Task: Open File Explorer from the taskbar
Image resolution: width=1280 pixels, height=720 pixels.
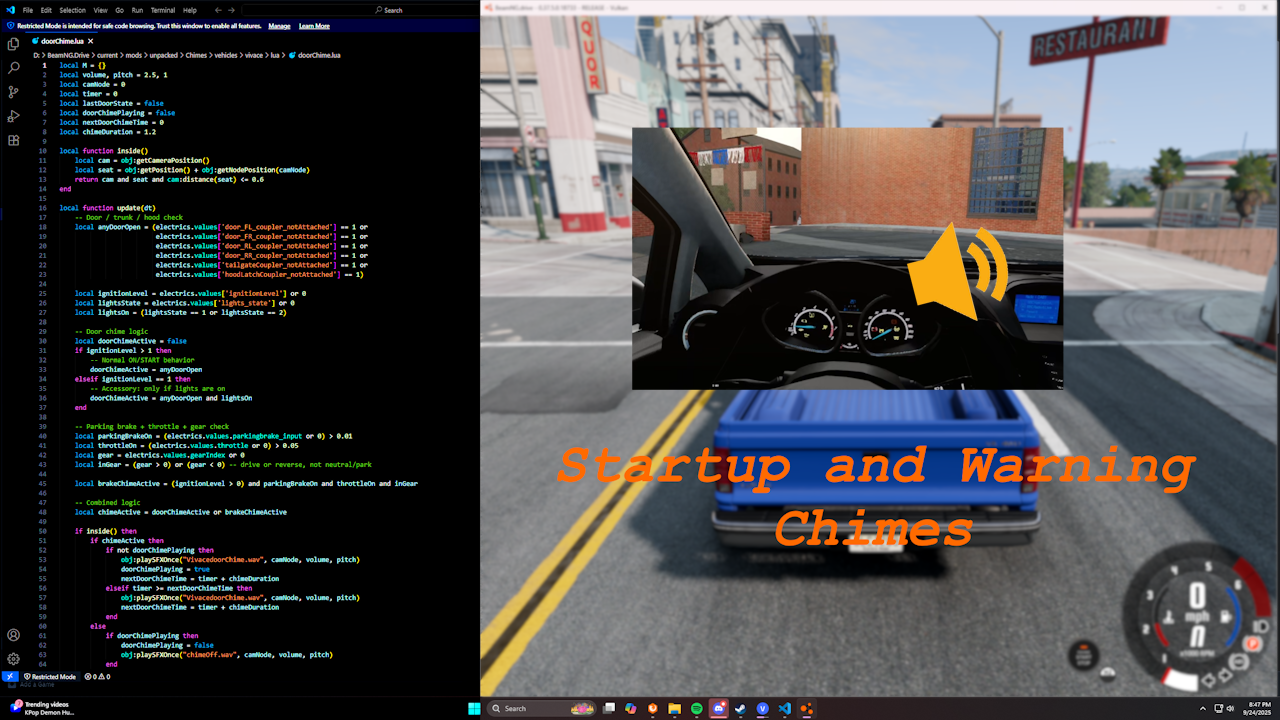Action: click(x=674, y=708)
